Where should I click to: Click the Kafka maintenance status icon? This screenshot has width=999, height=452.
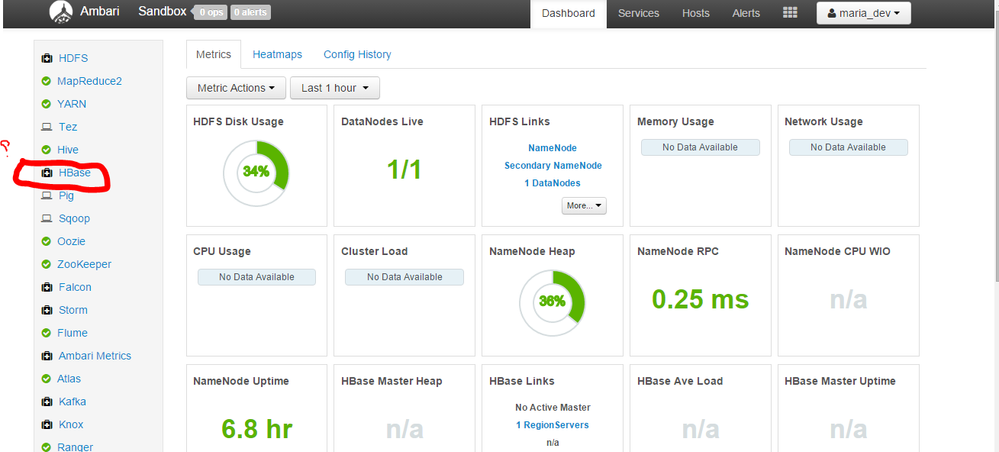(x=46, y=402)
